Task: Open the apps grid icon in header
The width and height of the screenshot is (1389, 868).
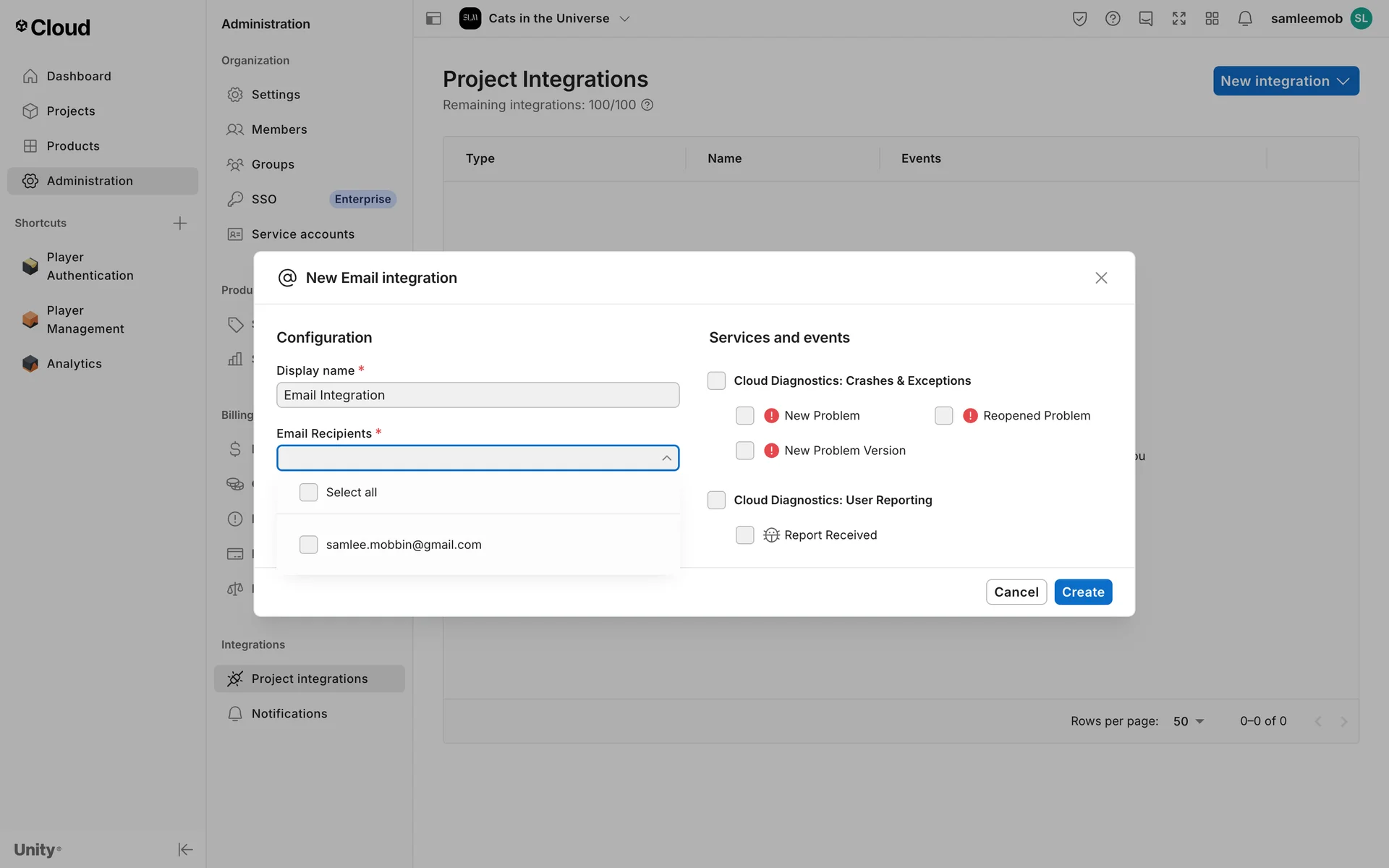Action: 1212,19
